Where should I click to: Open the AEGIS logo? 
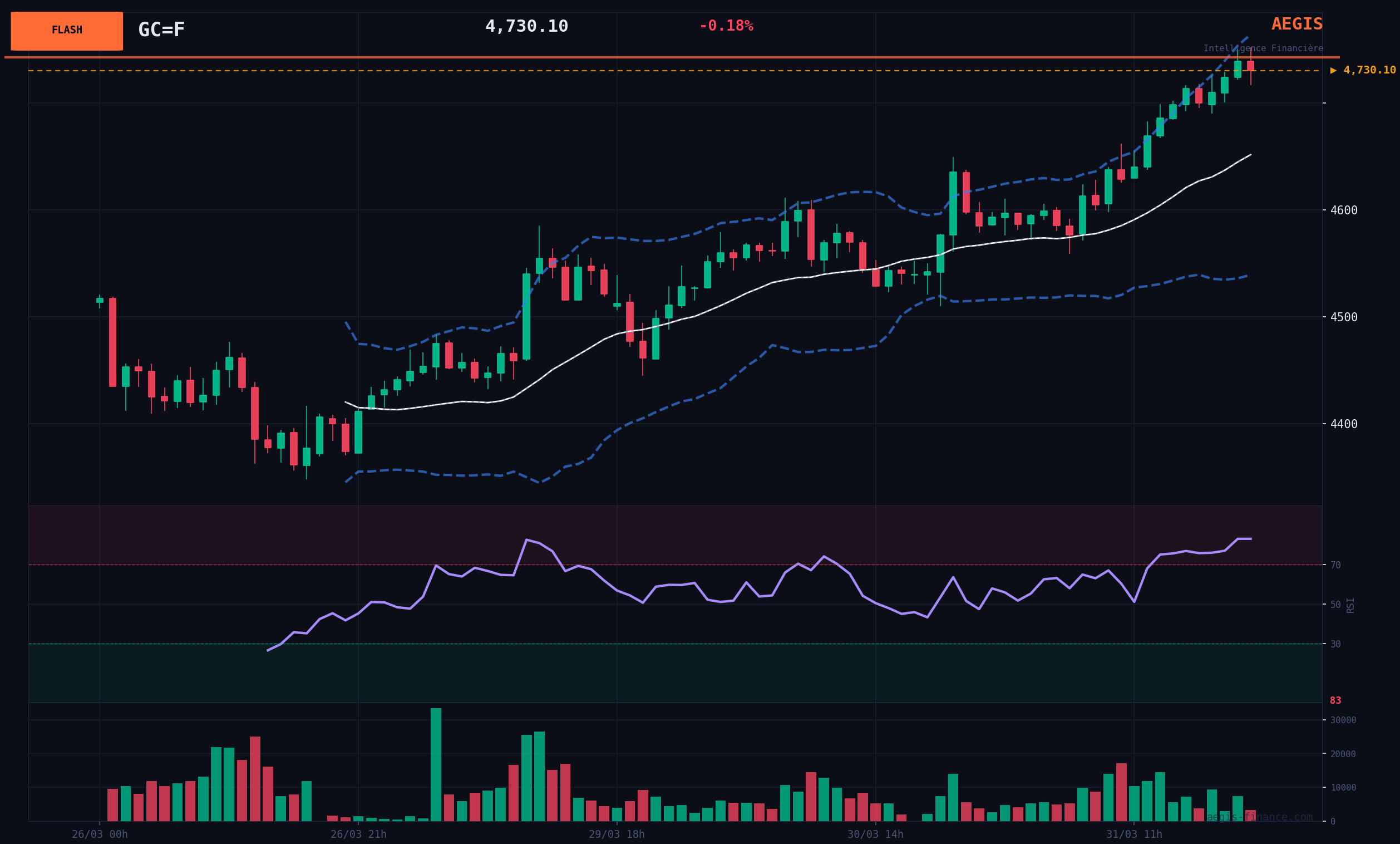click(1297, 24)
